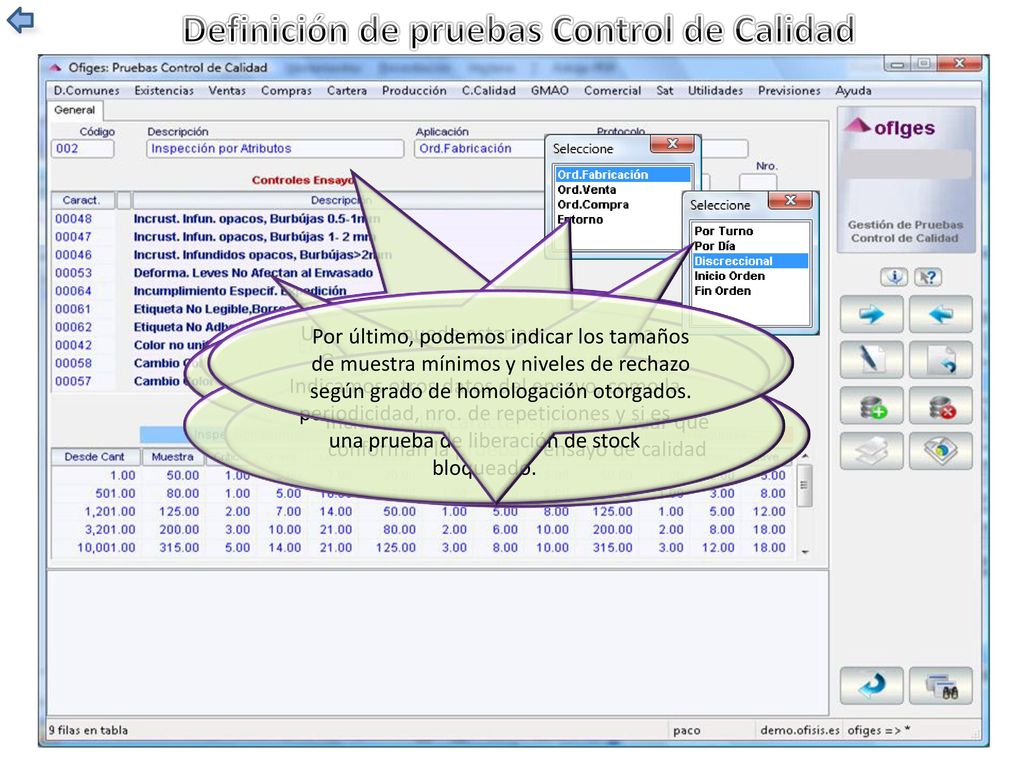Image resolution: width=1024 pixels, height=768 pixels.
Task: Click the Caract. column header
Action: pyautogui.click(x=82, y=200)
